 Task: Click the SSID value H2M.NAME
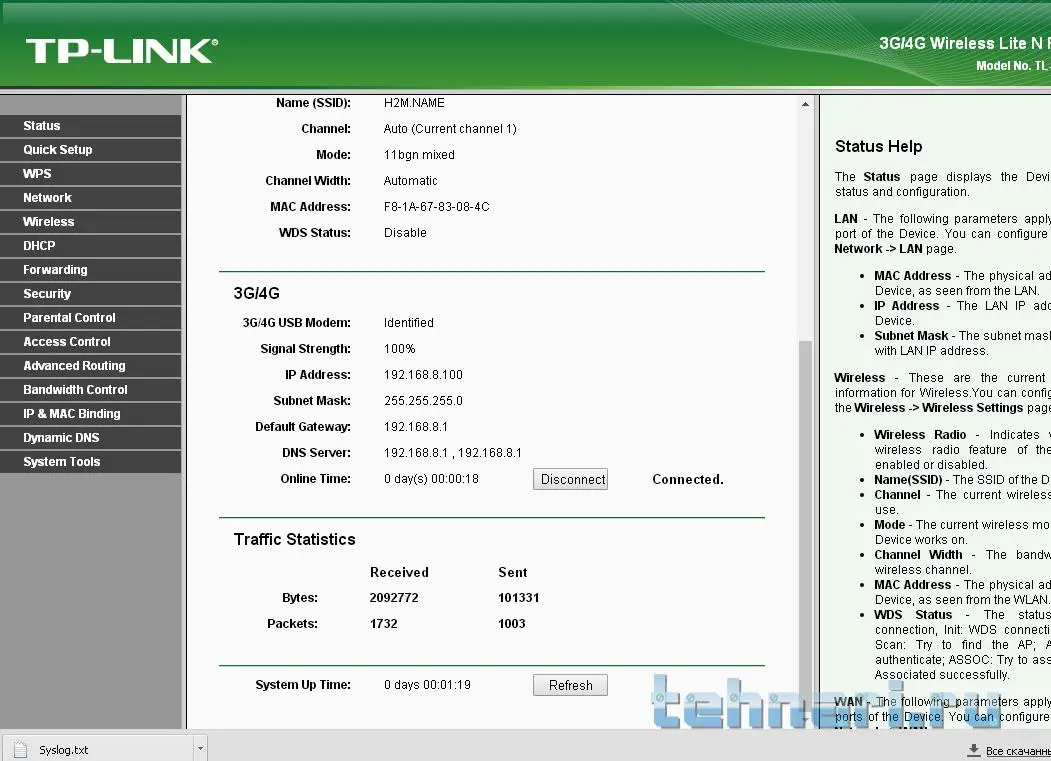(414, 103)
